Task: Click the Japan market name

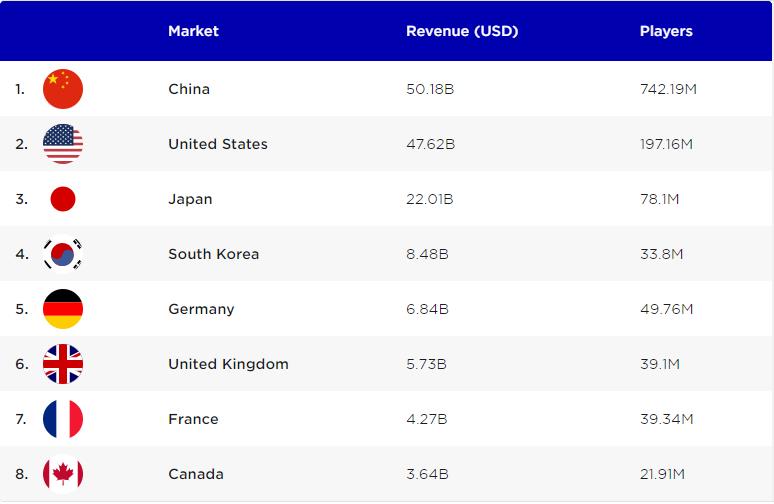Action: coord(190,199)
